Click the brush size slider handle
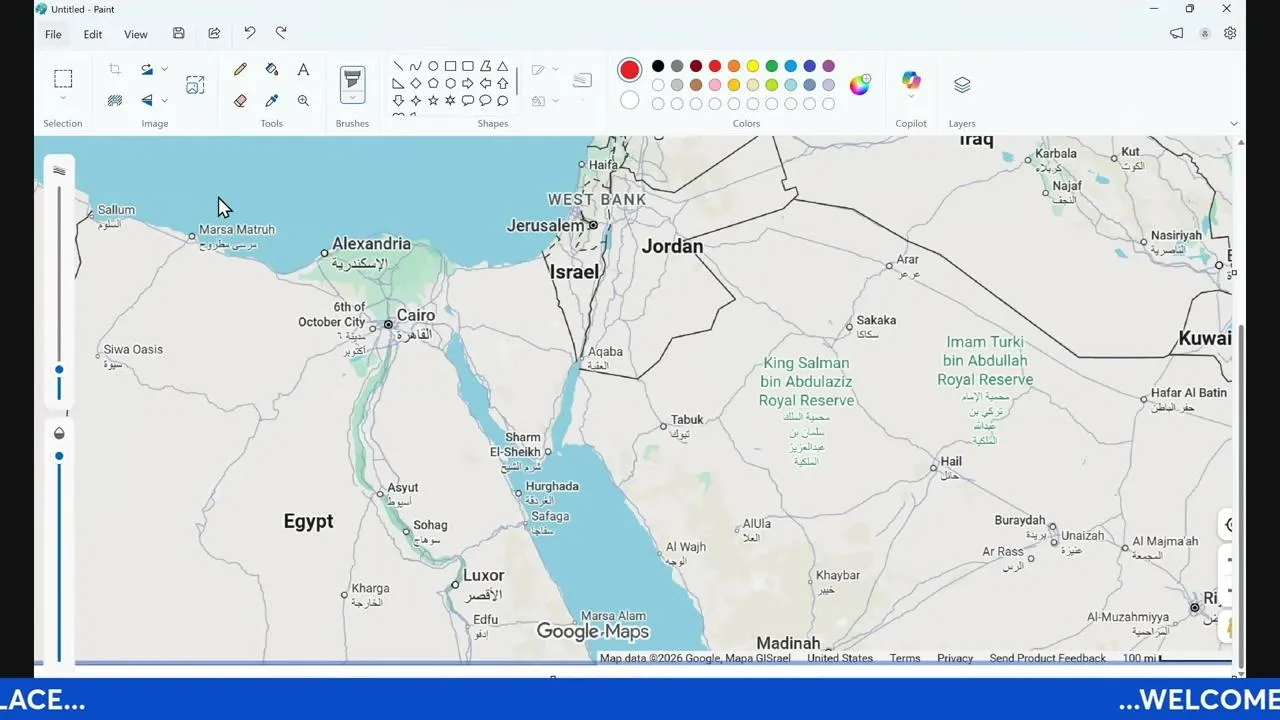Image resolution: width=1280 pixels, height=720 pixels. (x=59, y=370)
